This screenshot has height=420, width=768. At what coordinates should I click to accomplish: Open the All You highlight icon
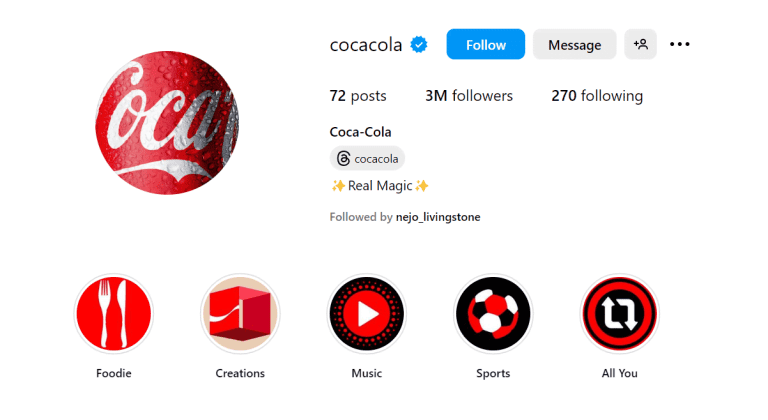point(620,314)
